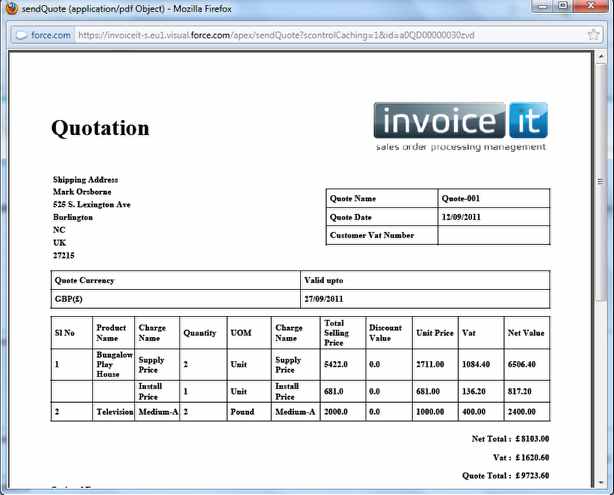Select the quote date 12/09/2011
The height and width of the screenshot is (495, 614).
461,217
